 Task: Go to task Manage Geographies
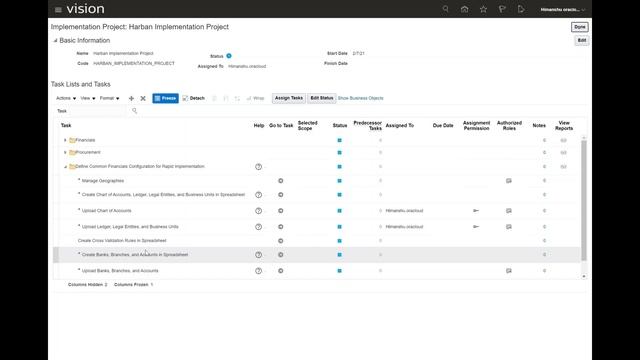pos(280,181)
